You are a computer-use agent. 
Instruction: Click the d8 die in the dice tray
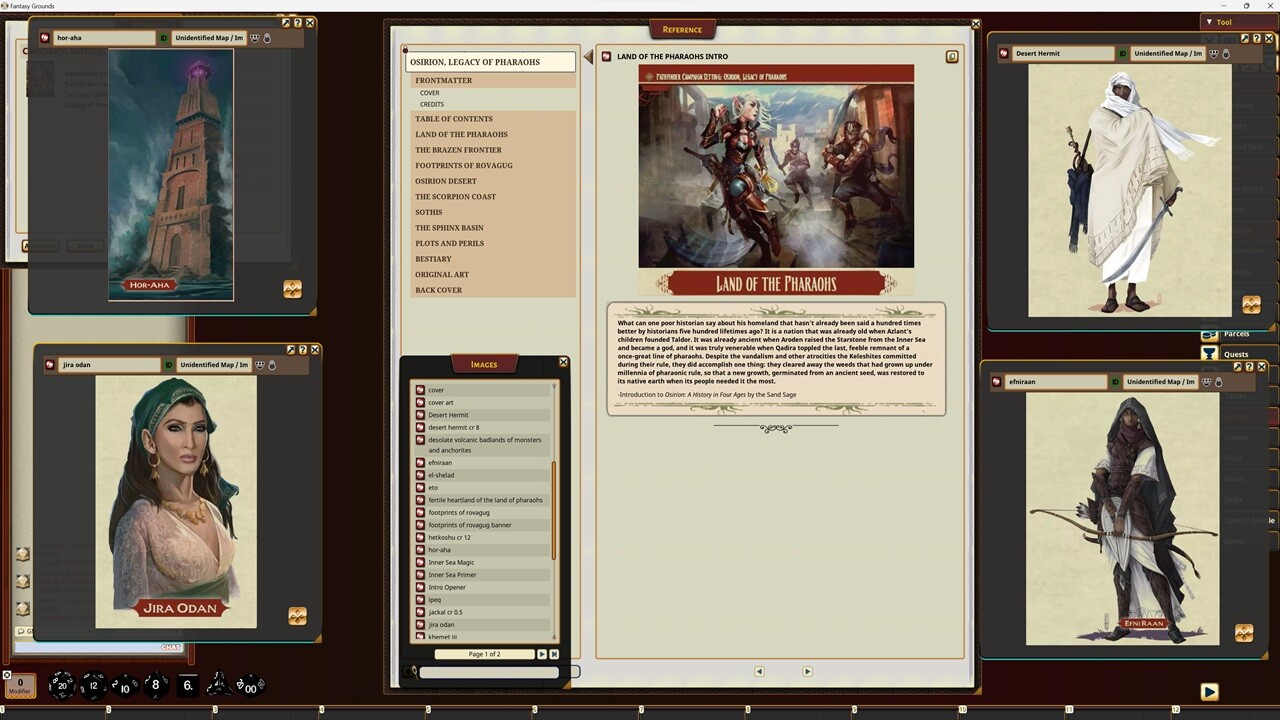tap(154, 686)
